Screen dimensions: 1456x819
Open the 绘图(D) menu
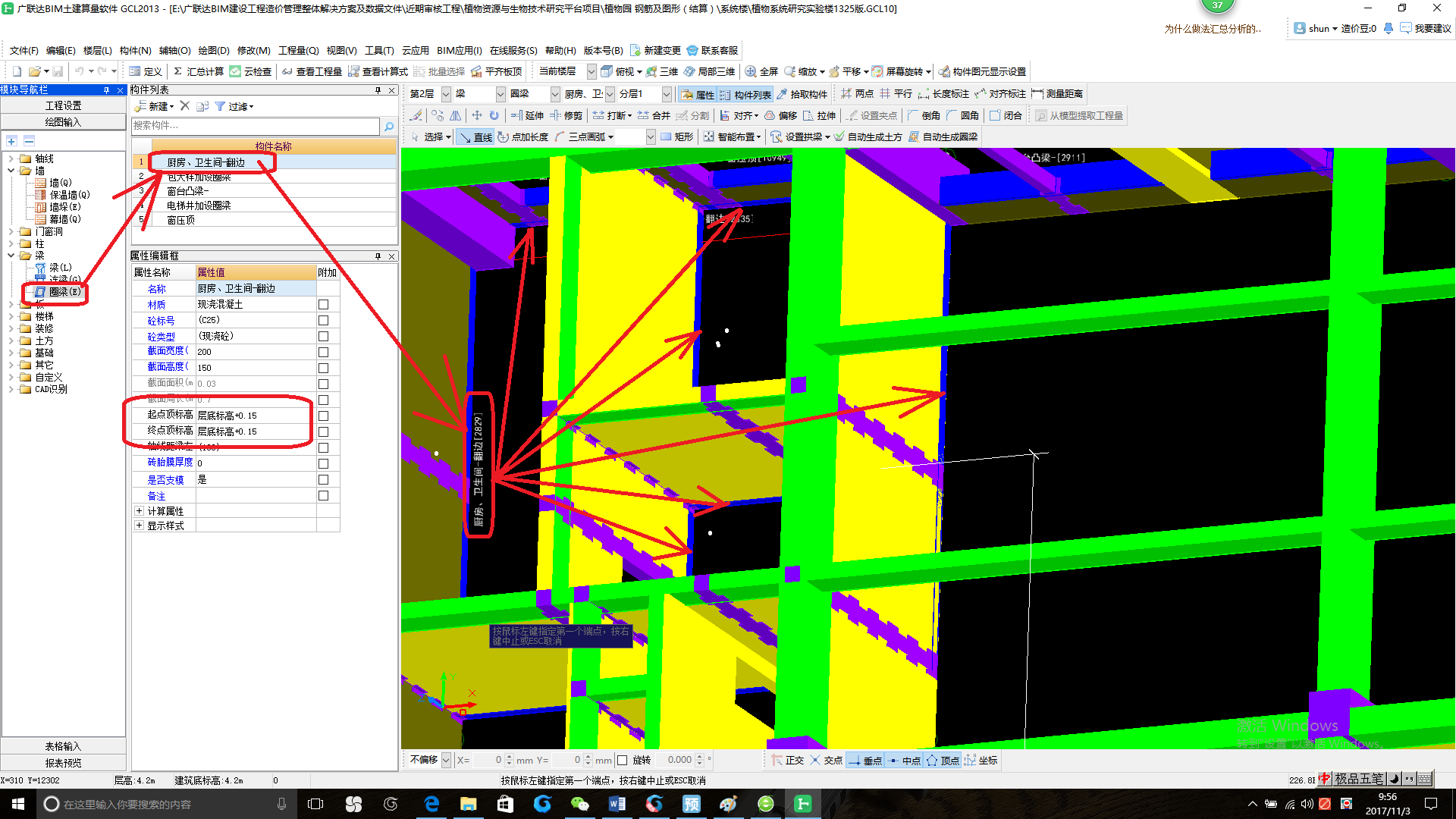coord(213,51)
